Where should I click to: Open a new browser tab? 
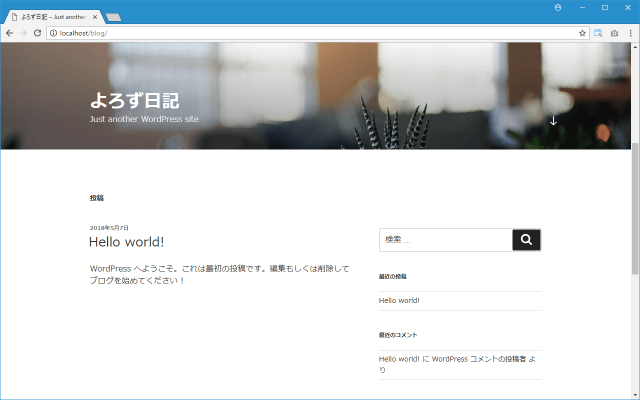pos(113,17)
